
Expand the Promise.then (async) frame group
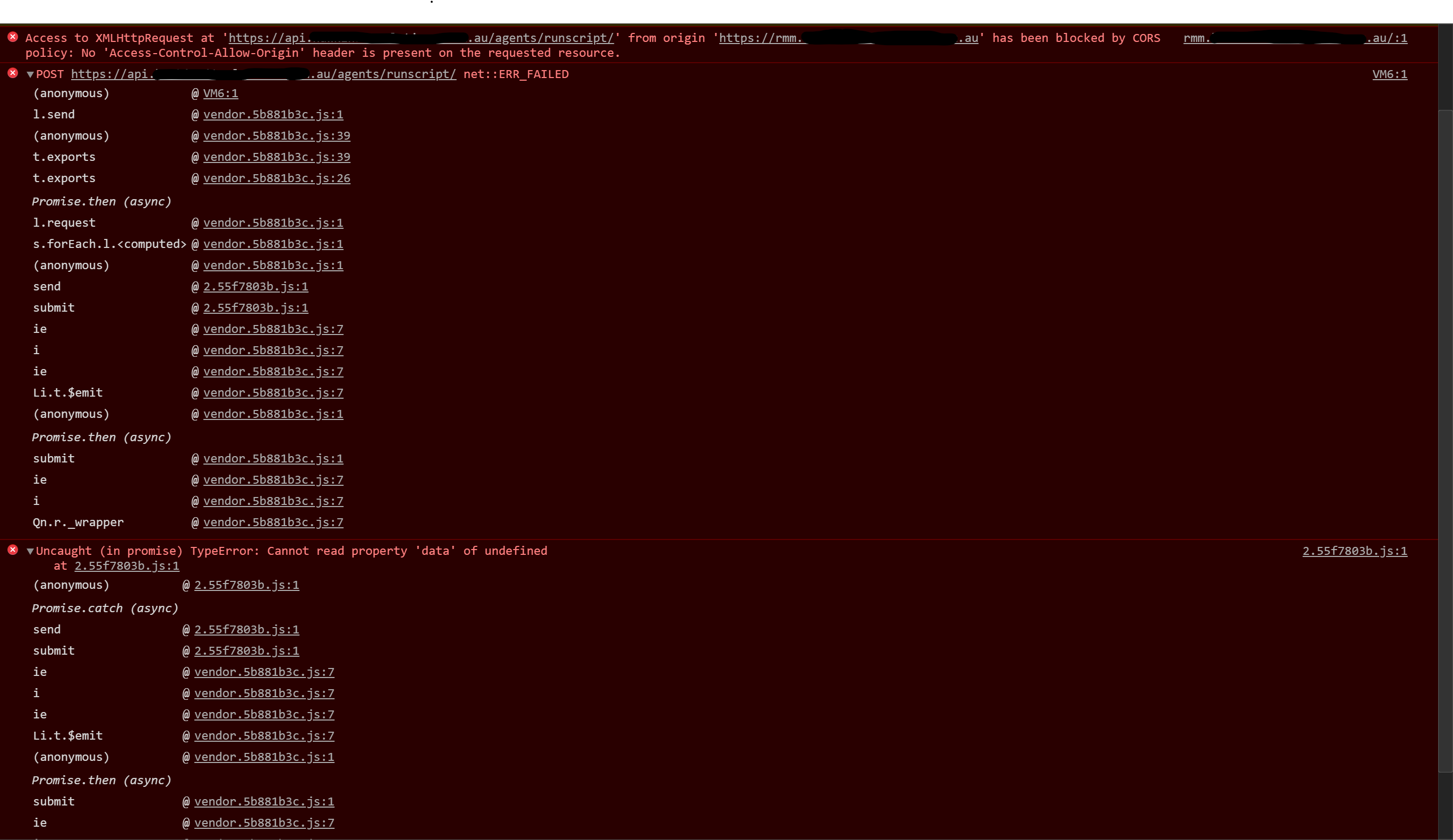(101, 201)
